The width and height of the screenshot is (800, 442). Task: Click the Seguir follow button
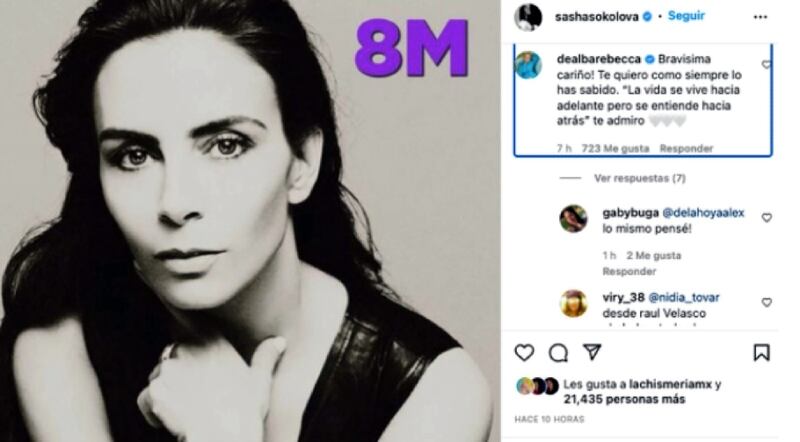coord(686,16)
